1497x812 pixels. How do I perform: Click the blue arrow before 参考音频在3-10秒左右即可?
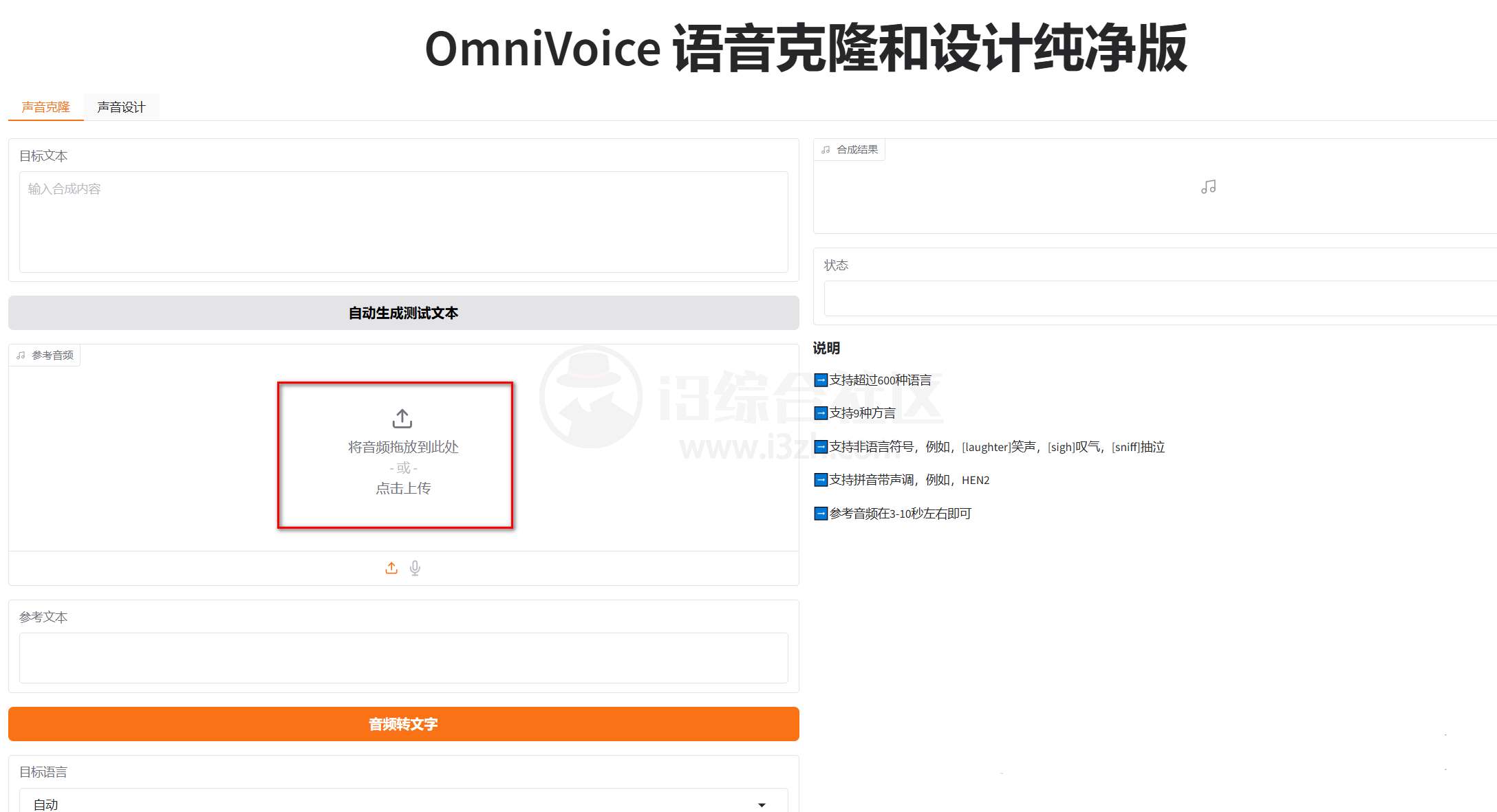[820, 513]
